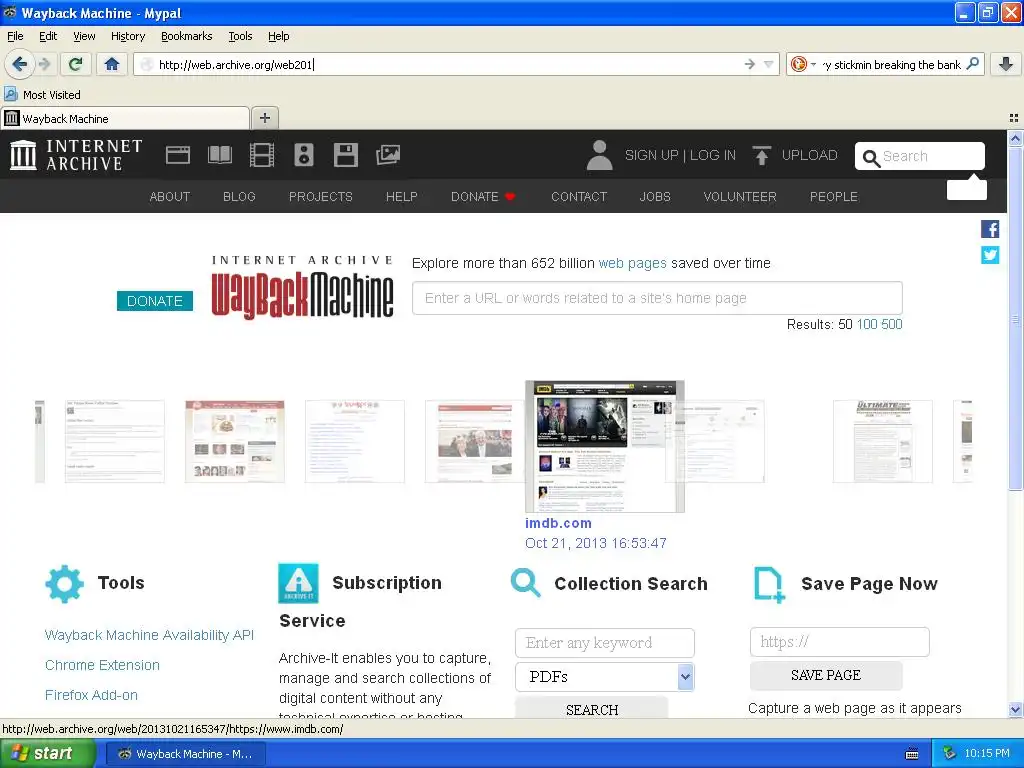This screenshot has width=1024, height=768.
Task: Open the Web archive icon in header
Action: point(178,155)
